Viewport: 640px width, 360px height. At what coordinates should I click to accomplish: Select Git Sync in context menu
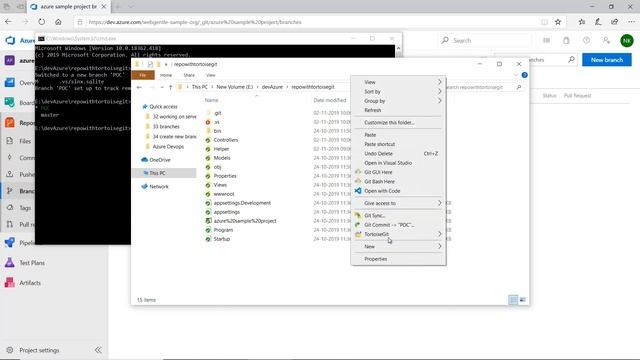pos(398,216)
